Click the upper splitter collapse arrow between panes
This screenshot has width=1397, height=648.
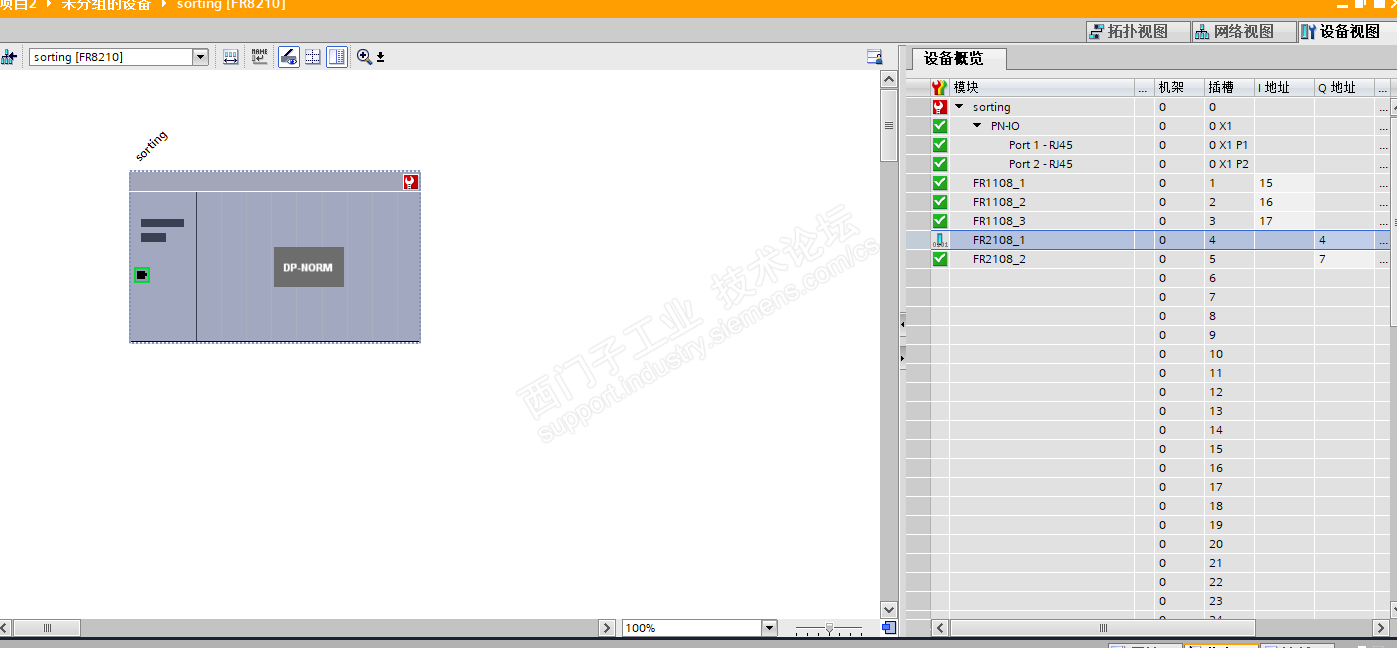click(x=902, y=325)
